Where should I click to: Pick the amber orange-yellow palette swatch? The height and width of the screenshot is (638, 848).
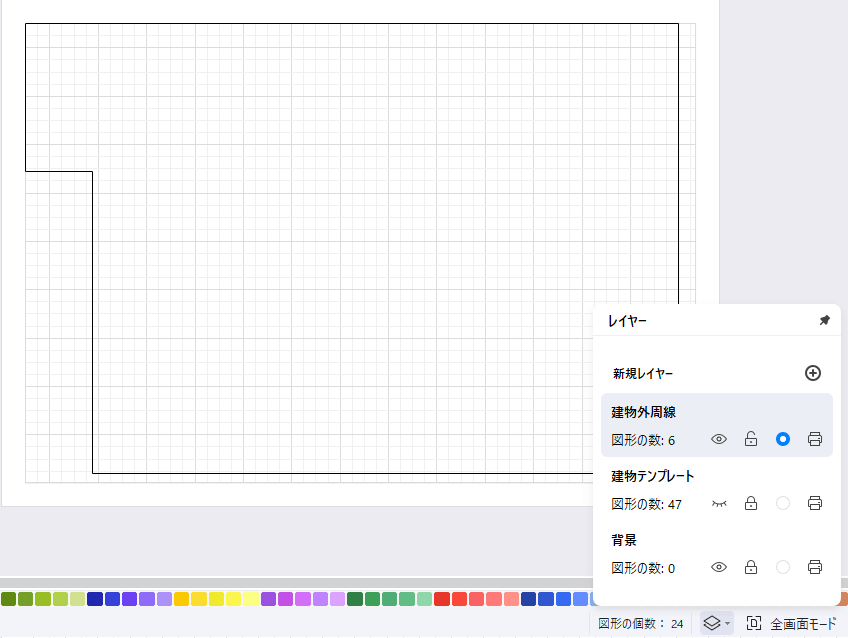(x=181, y=599)
